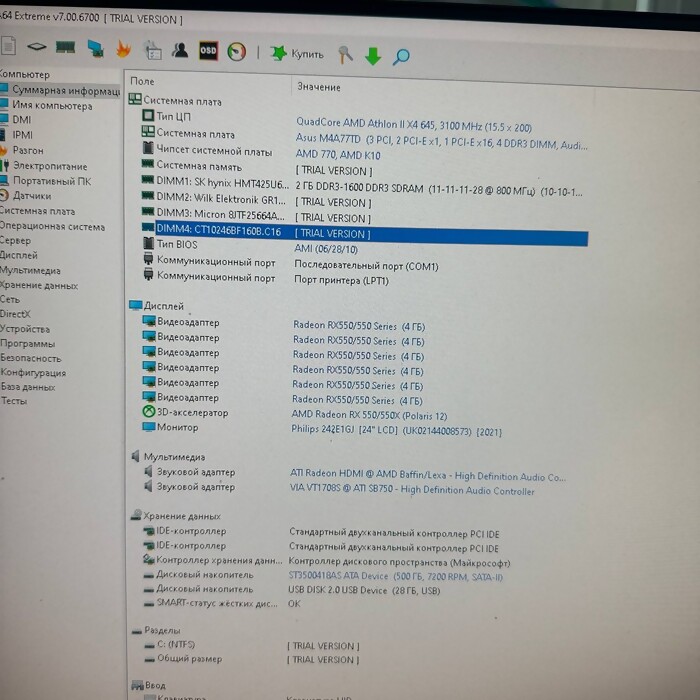Open Конфигурация sidebar category

pos(33,373)
